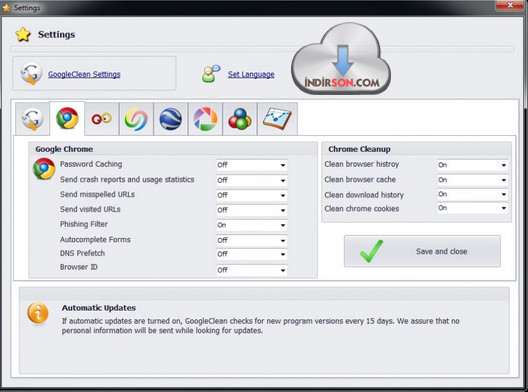
Task: Click the Set Language people icon
Action: tap(211, 74)
